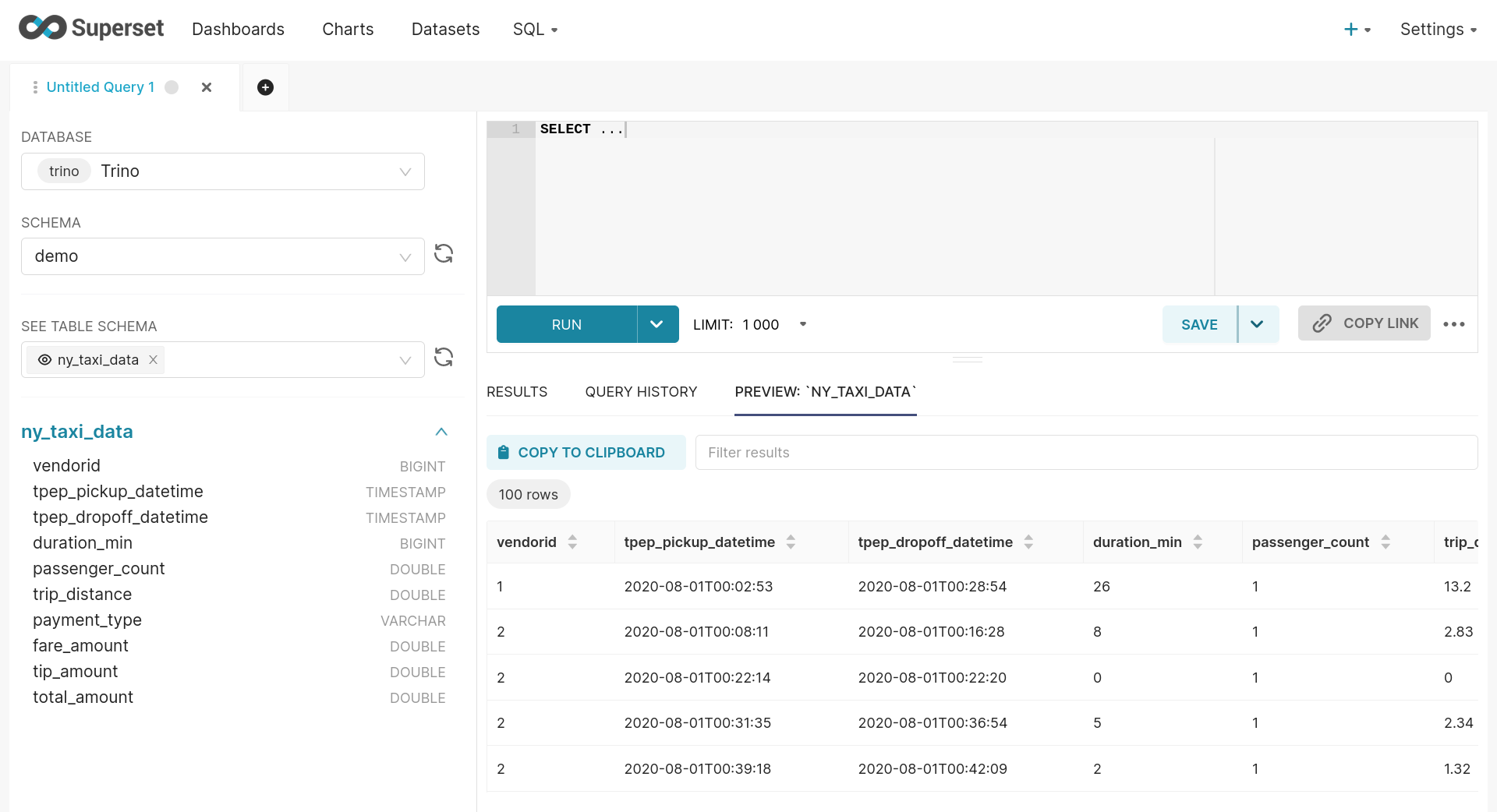The image size is (1497, 812).
Task: Remove ny_taxi_data from table selection
Action: (x=154, y=360)
